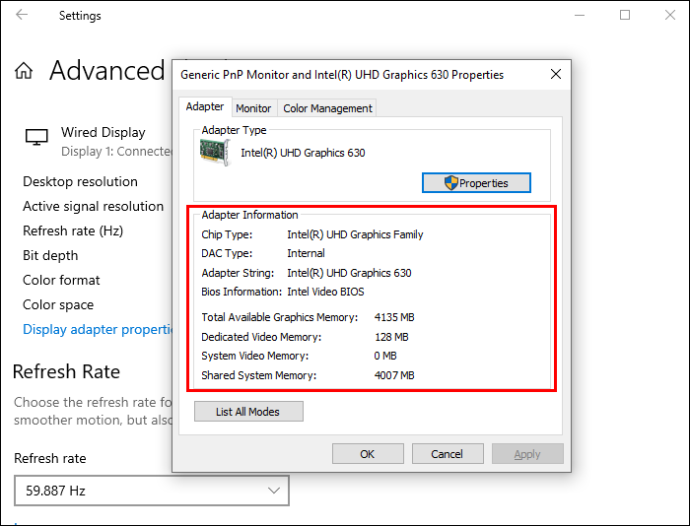Screen dimensions: 690x526
Task: Click the '4007 MB' shared system memory value
Action: point(394,375)
